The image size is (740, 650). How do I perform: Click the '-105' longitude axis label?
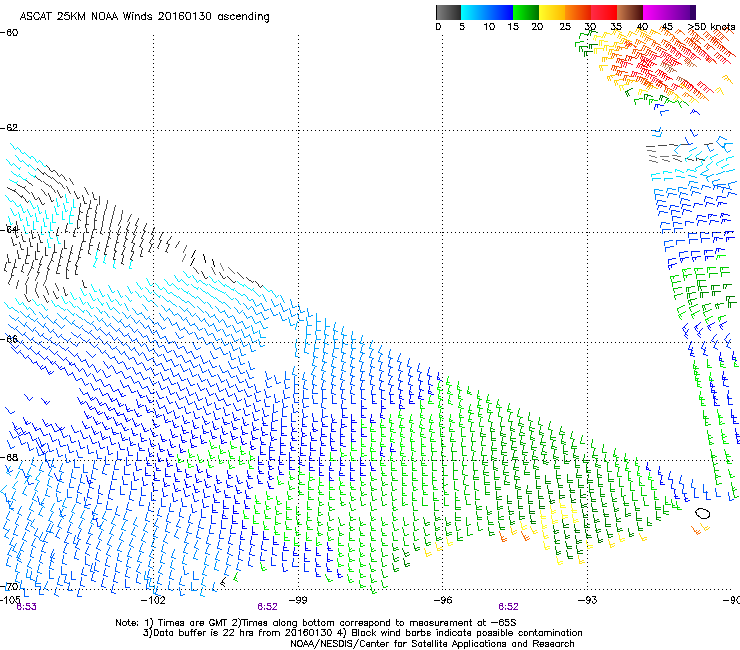(10, 600)
